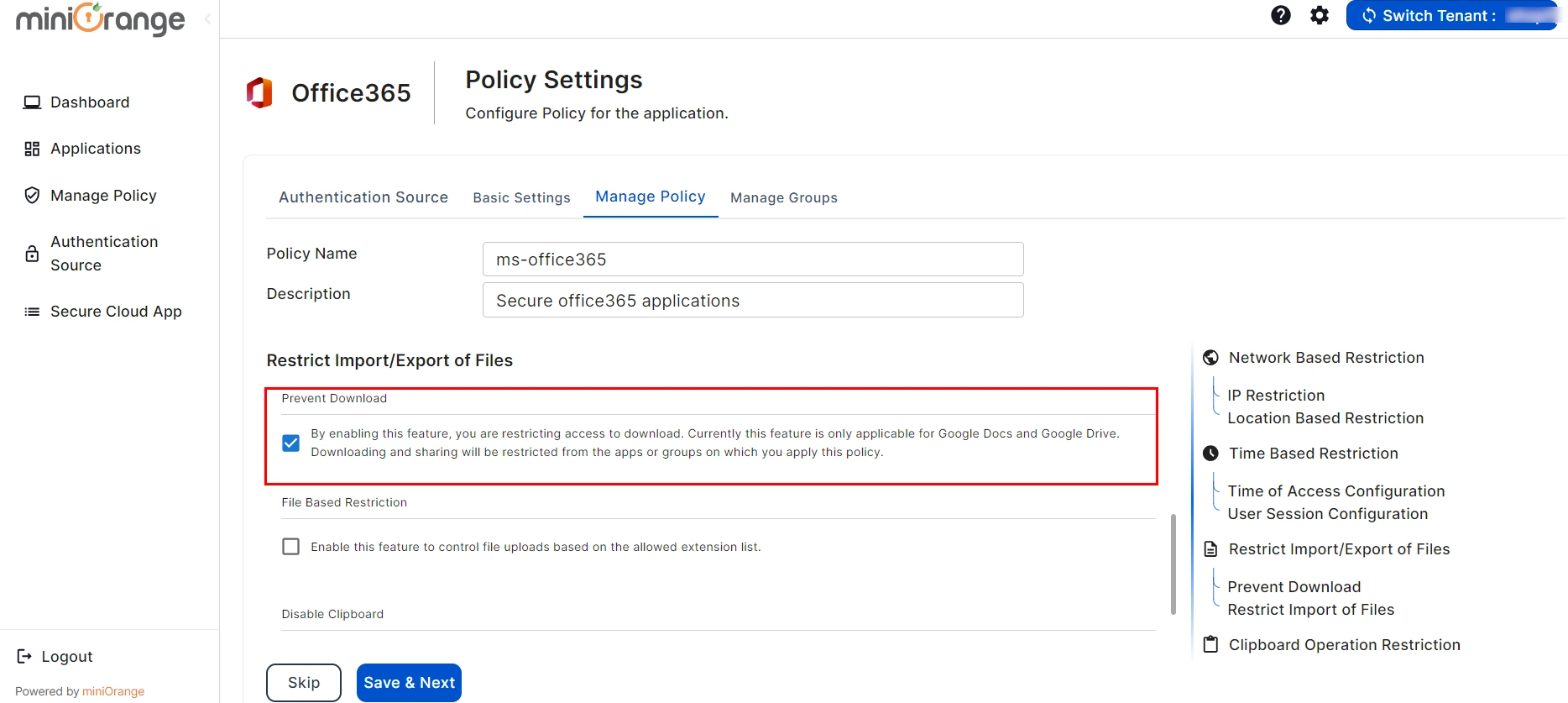Focus the Description input field
Viewport: 1568px width, 703px height.
click(753, 300)
